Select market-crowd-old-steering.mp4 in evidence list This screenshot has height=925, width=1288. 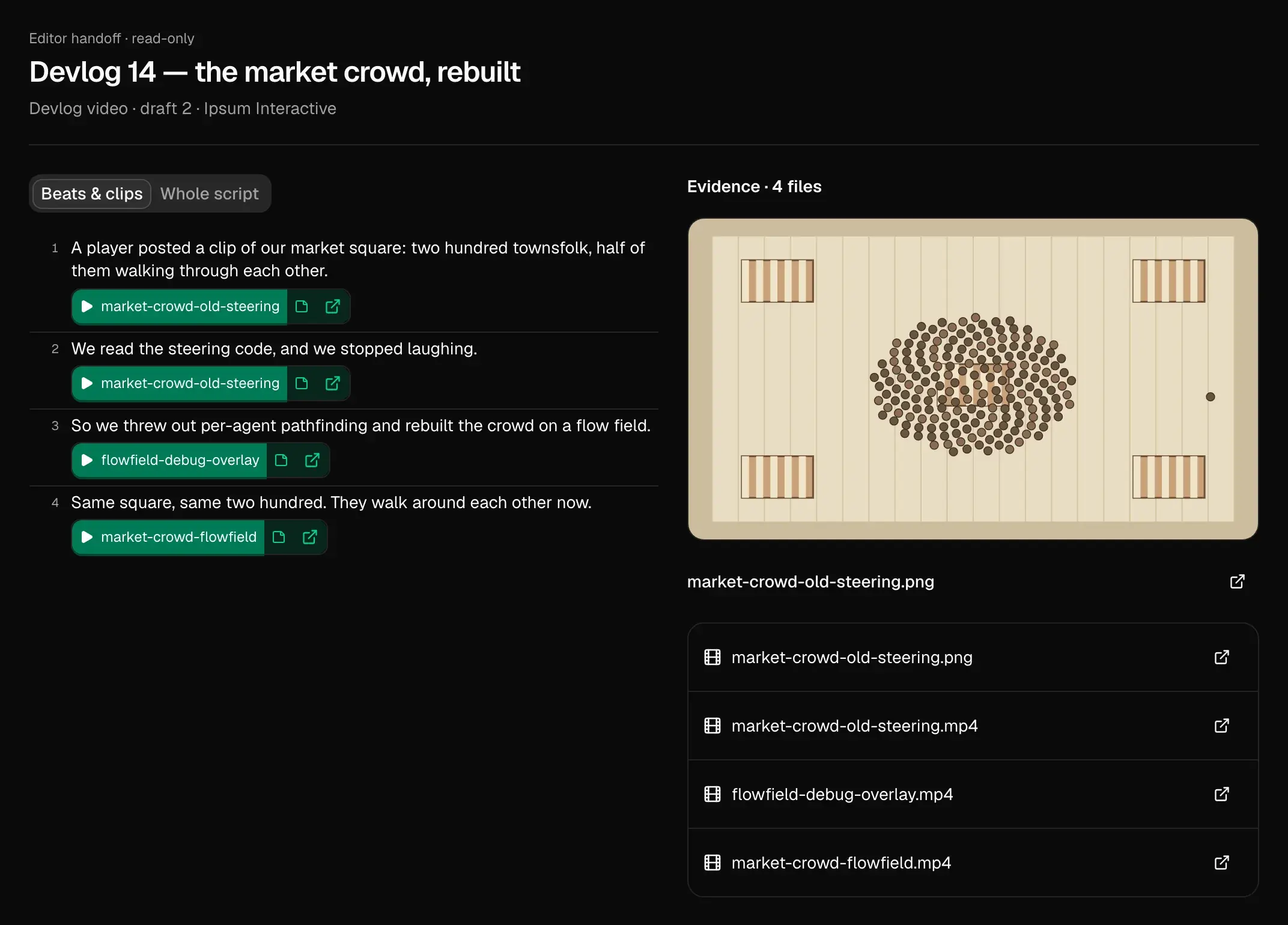[973, 726]
